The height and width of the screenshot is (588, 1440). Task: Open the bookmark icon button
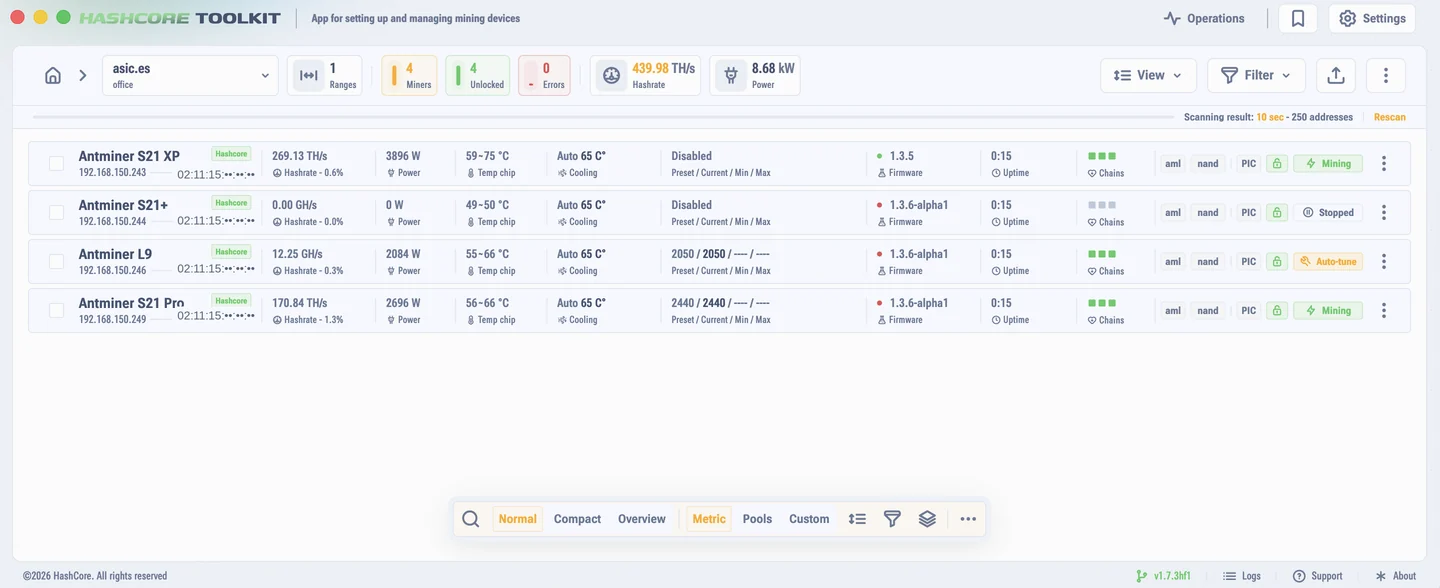click(1298, 18)
